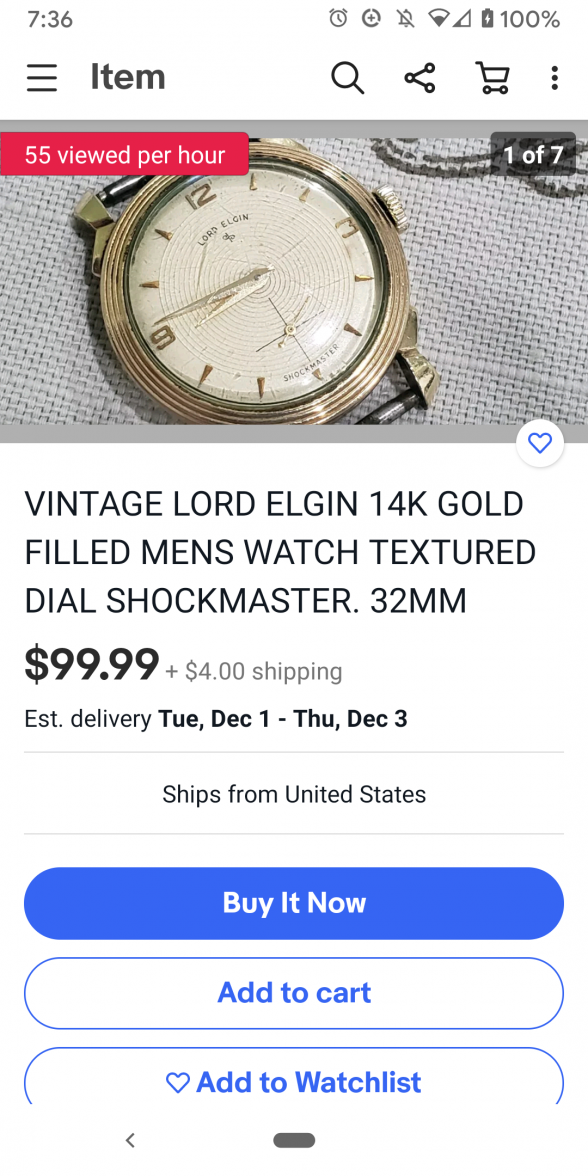This screenshot has width=588, height=1176.
Task: View the $4.00 shipping details
Action: [254, 670]
